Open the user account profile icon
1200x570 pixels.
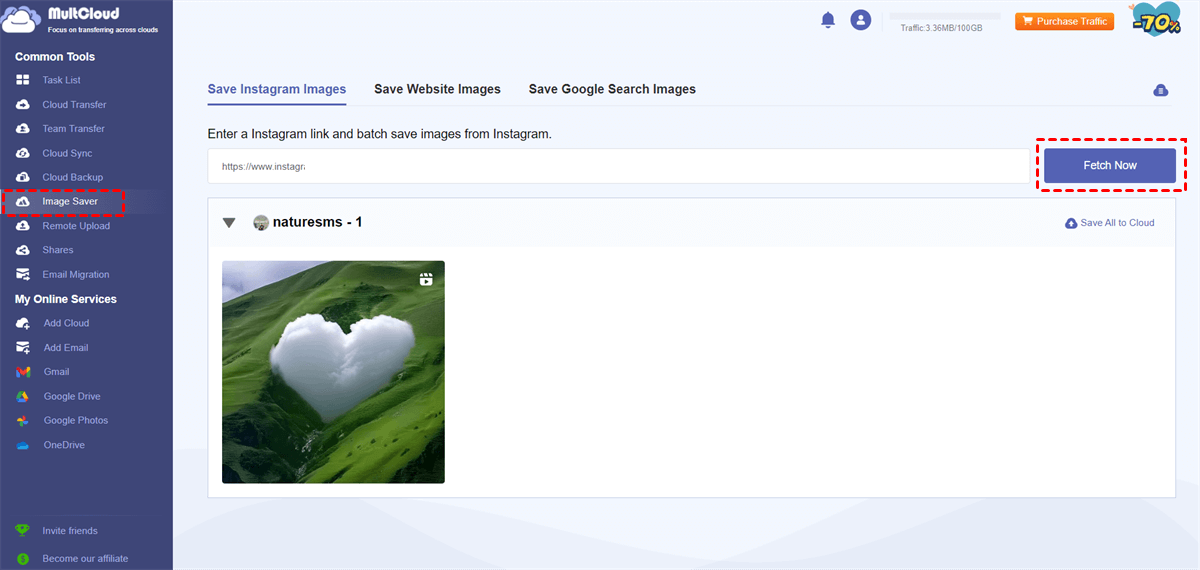tap(860, 20)
